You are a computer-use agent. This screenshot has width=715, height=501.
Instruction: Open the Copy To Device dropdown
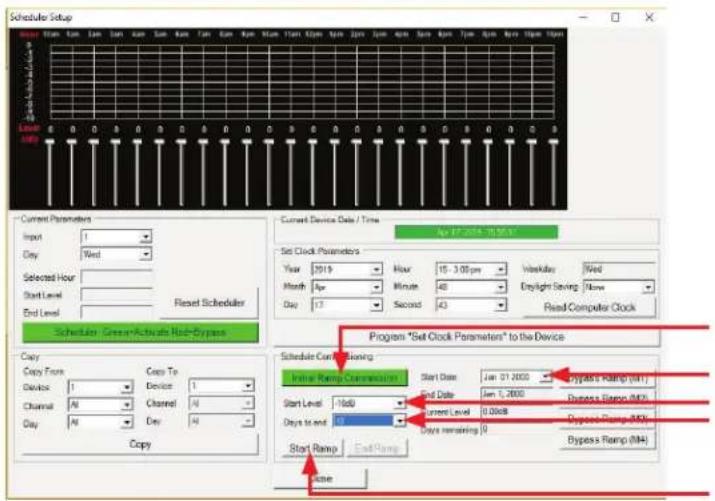click(221, 386)
